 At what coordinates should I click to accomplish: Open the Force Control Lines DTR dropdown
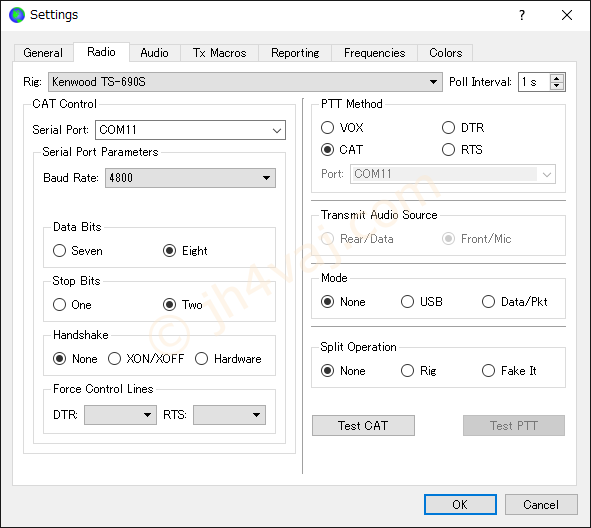pyautogui.click(x=120, y=415)
